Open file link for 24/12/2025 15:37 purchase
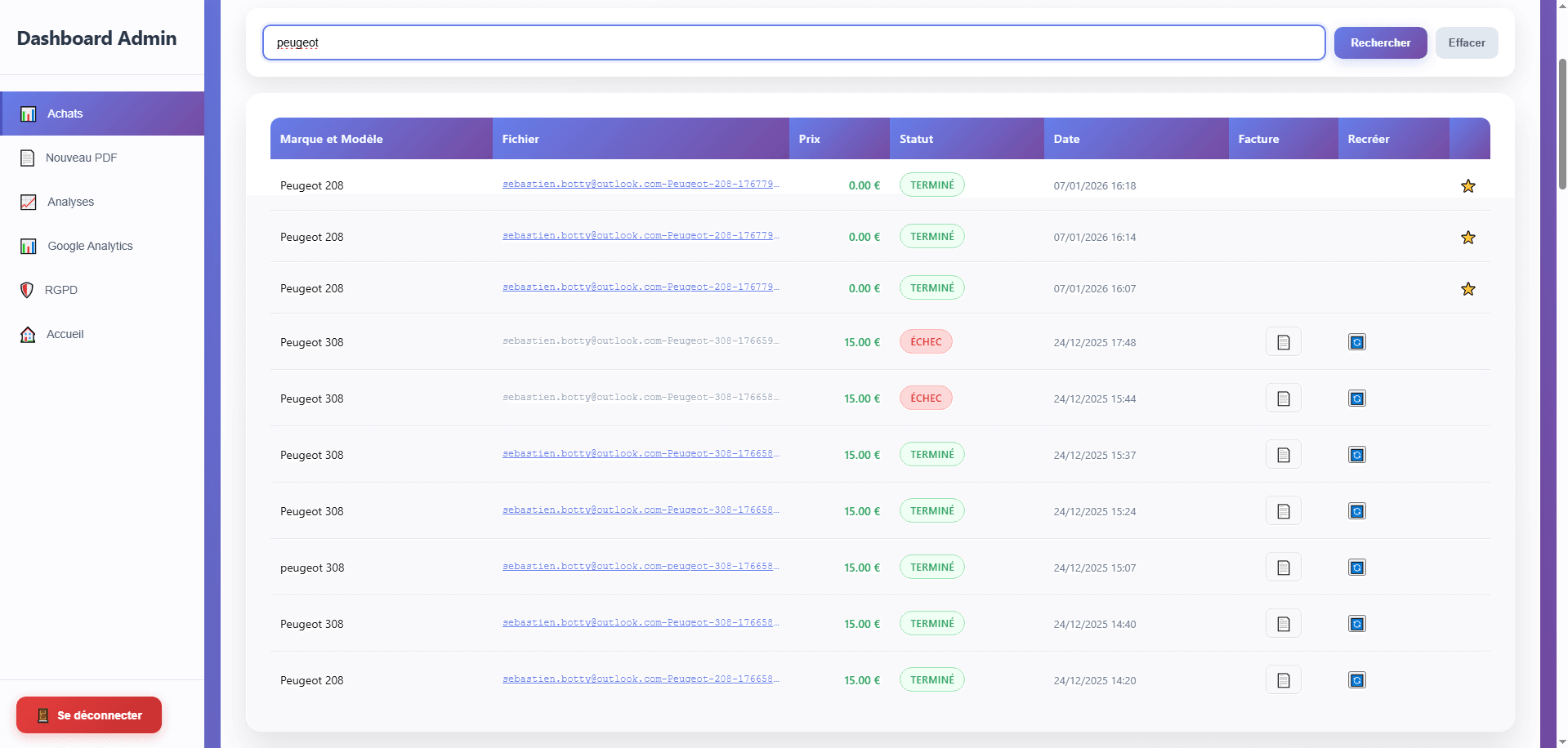The width and height of the screenshot is (1568, 748). [x=641, y=454]
